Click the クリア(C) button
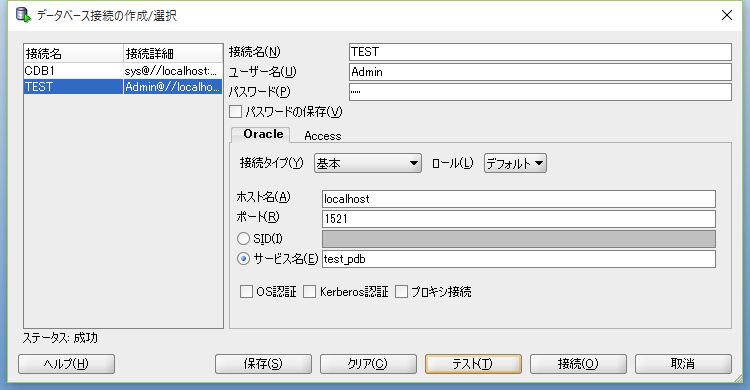Screen dimensions: 750x390 click(x=368, y=364)
